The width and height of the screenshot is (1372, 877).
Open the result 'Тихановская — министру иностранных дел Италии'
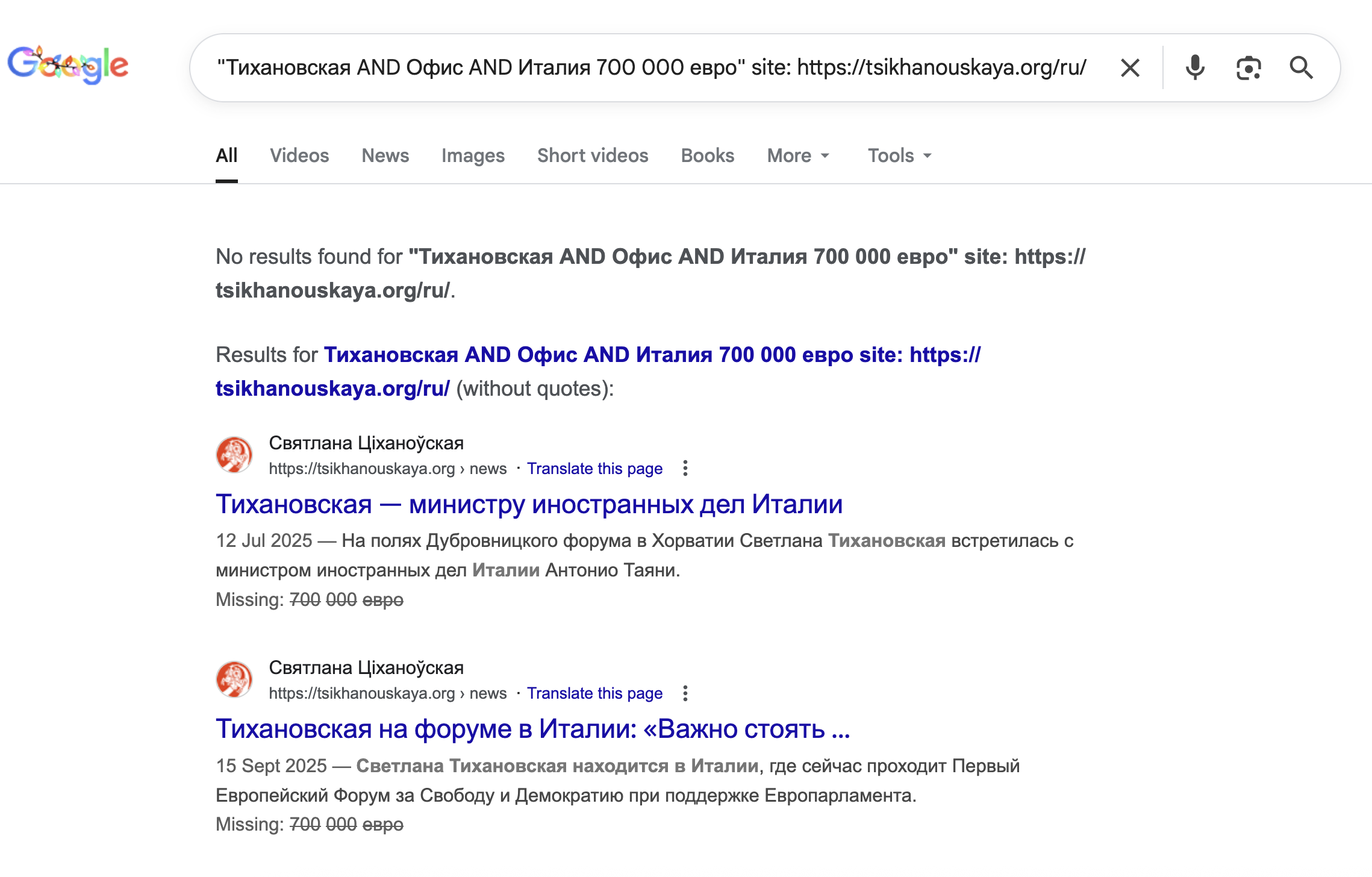pyautogui.click(x=529, y=505)
